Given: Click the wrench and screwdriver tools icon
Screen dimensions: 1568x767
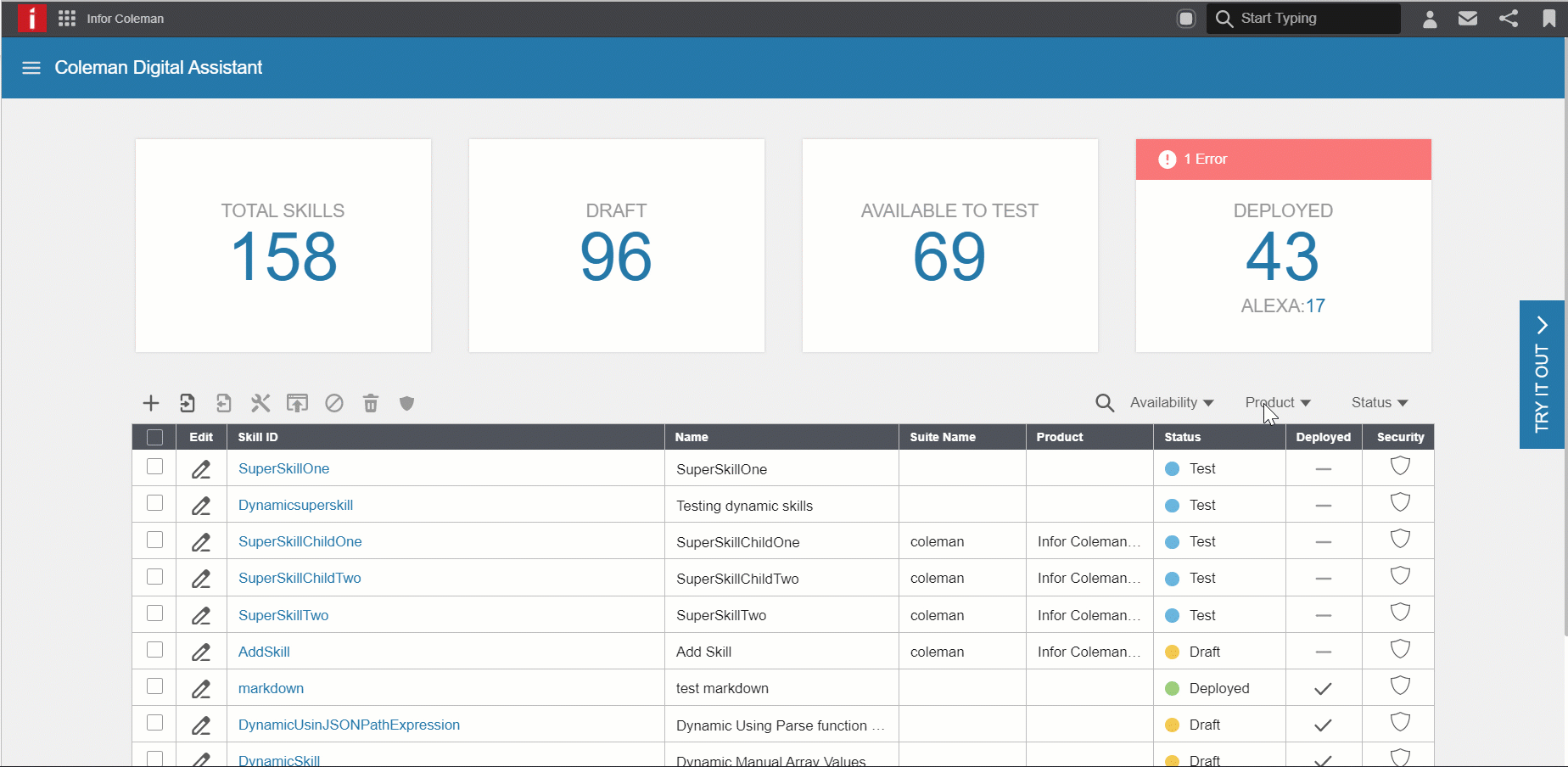Looking at the screenshot, I should 260,403.
